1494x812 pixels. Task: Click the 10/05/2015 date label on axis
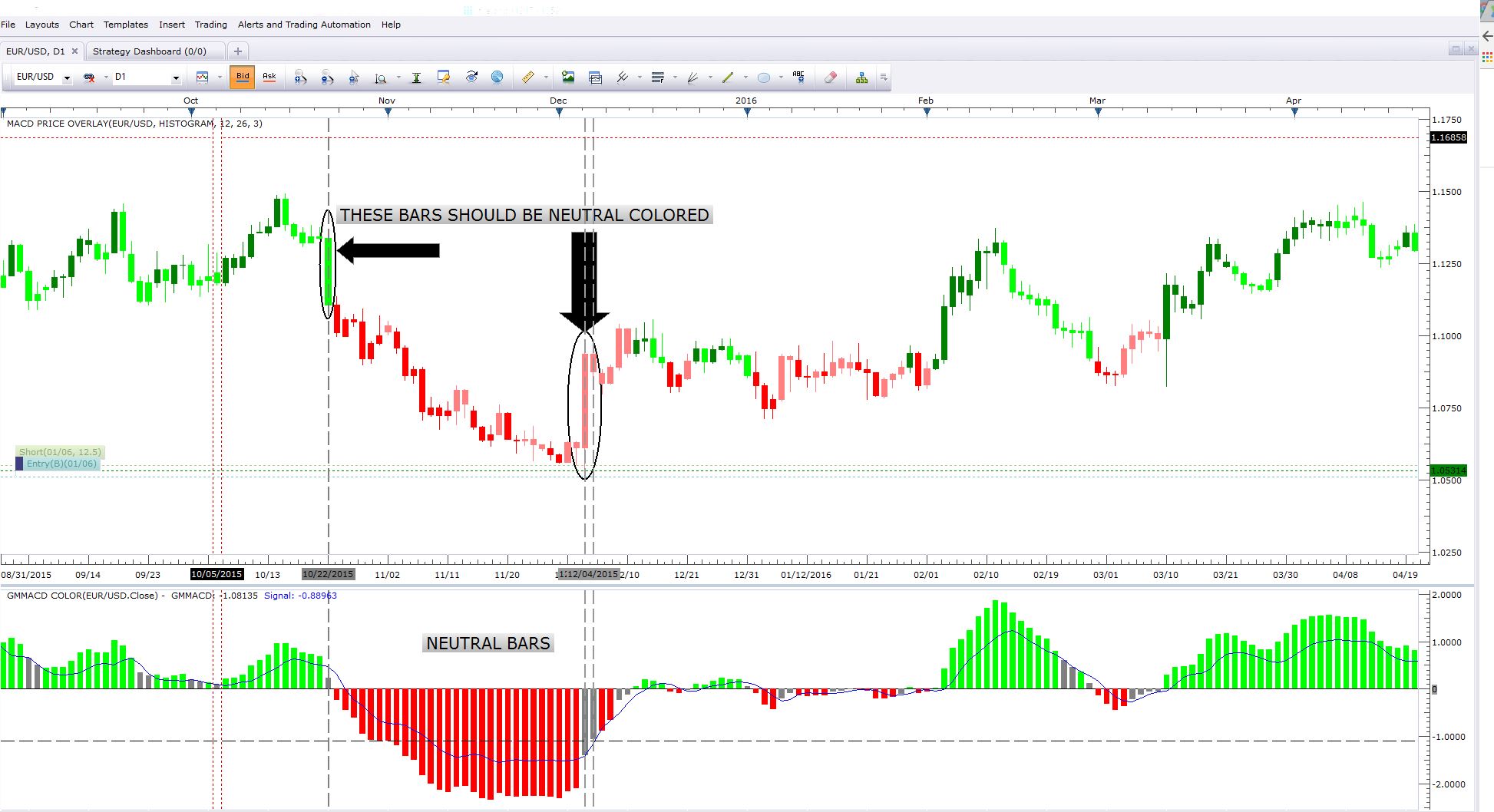click(x=216, y=574)
